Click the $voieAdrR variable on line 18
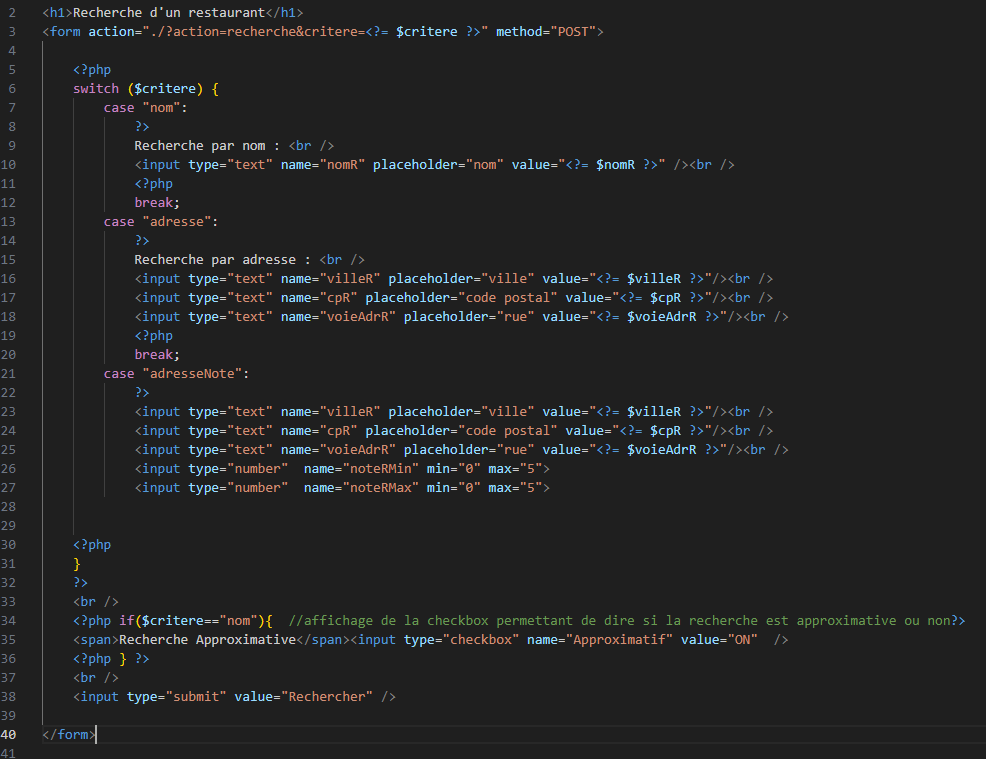 pyautogui.click(x=662, y=316)
